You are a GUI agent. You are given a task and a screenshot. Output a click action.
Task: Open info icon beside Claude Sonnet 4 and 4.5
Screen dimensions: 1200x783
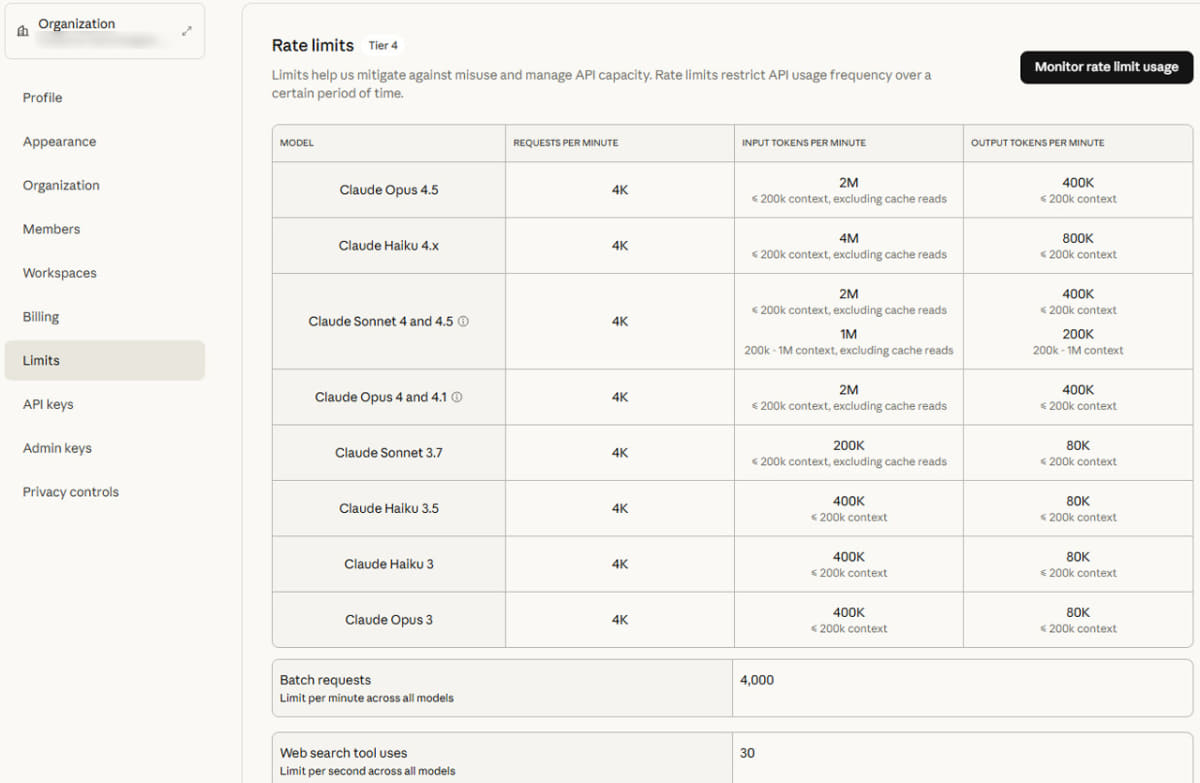point(463,322)
